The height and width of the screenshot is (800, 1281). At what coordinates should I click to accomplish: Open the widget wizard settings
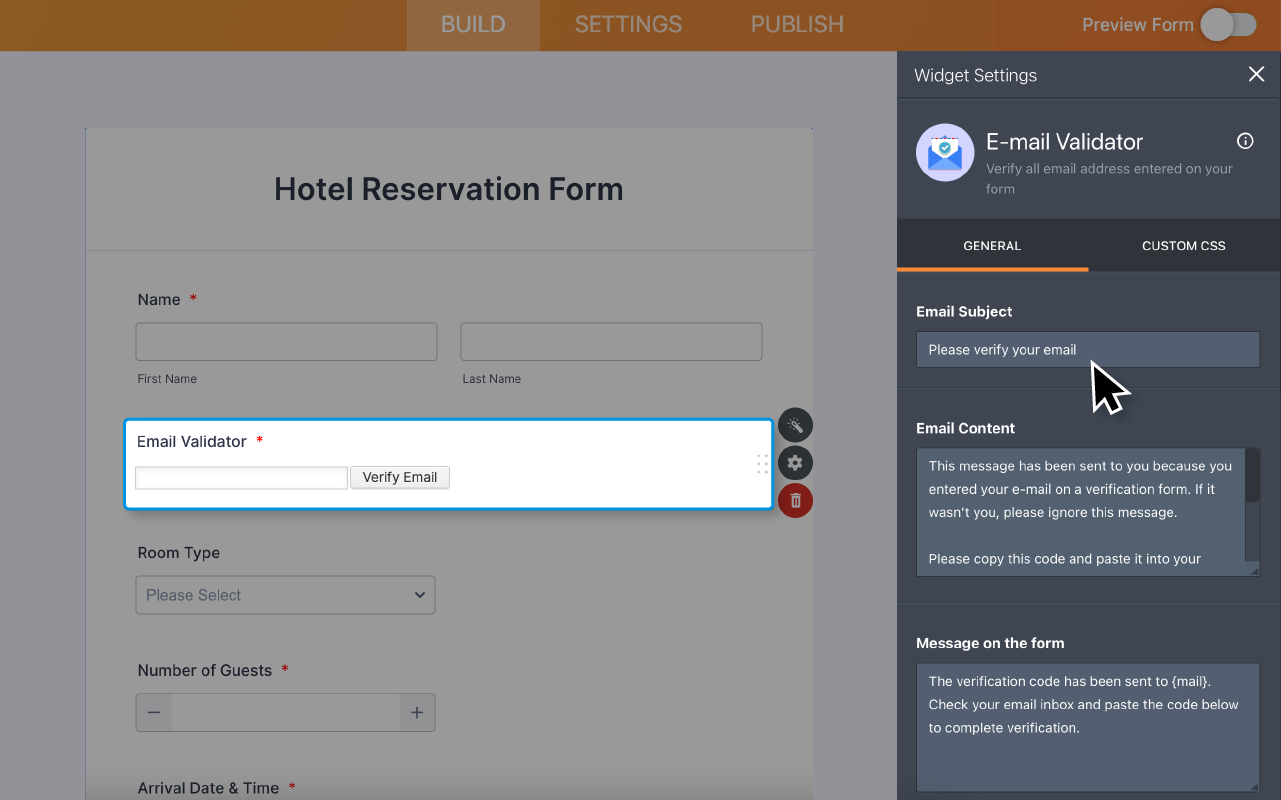pyautogui.click(x=795, y=425)
